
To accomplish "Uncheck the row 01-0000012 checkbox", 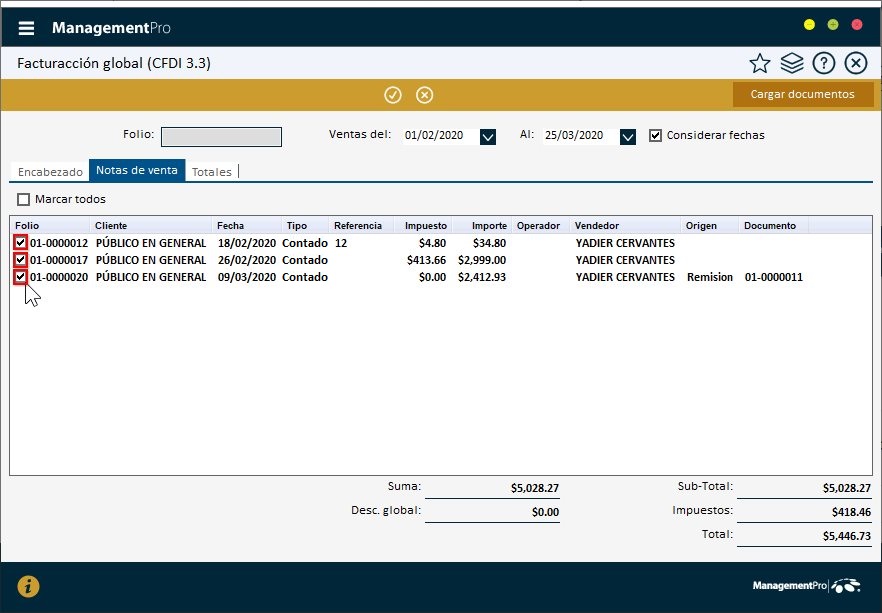I will pos(21,243).
